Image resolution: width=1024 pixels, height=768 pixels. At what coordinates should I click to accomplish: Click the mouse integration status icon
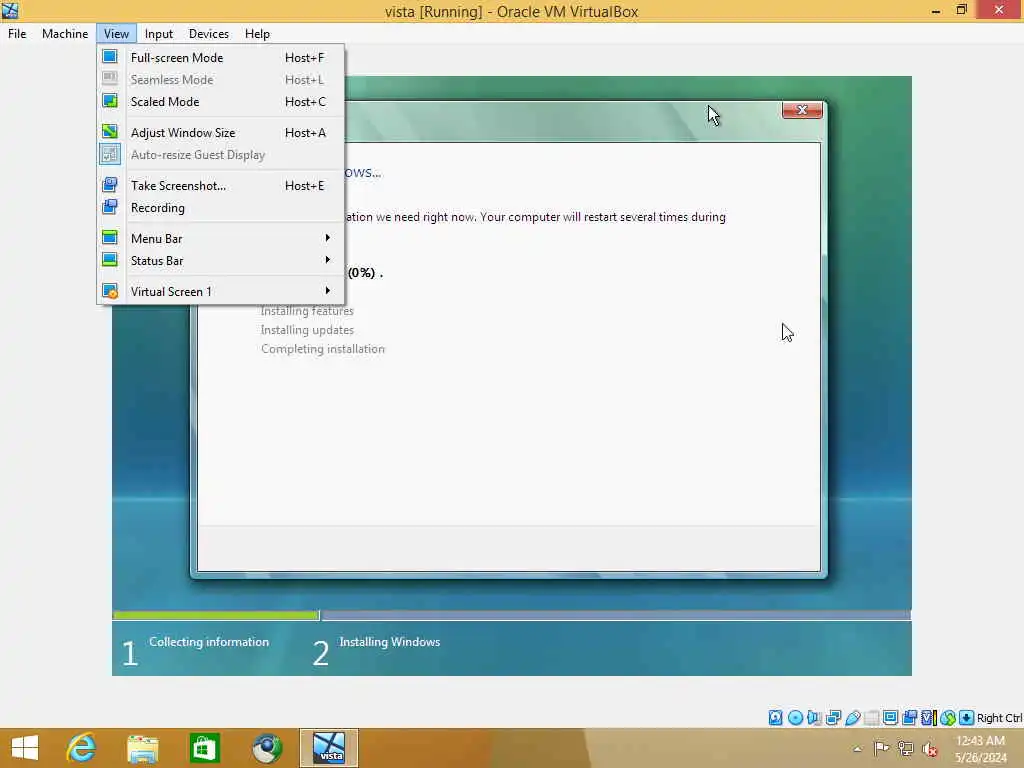coord(948,718)
